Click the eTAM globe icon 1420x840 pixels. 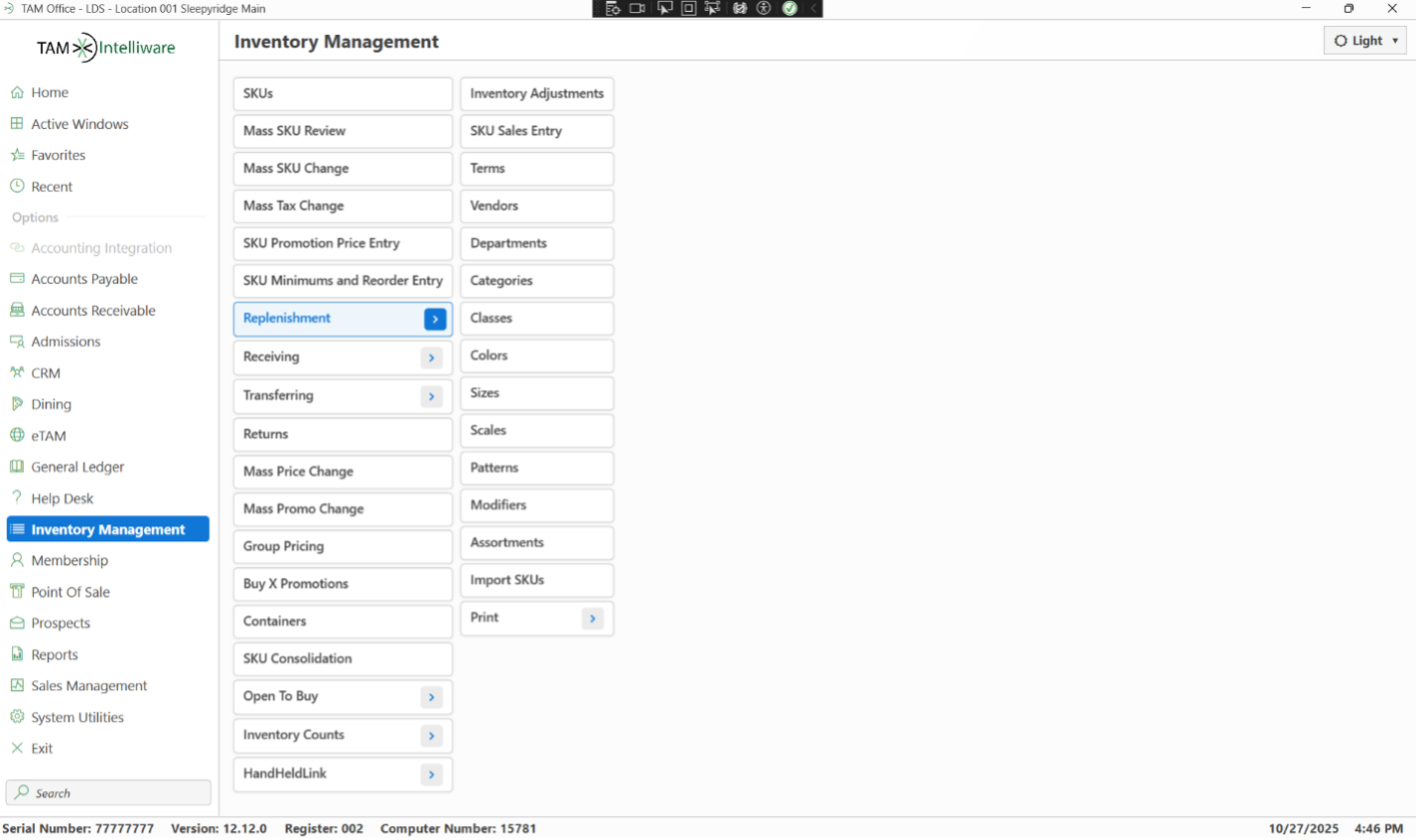pos(17,436)
